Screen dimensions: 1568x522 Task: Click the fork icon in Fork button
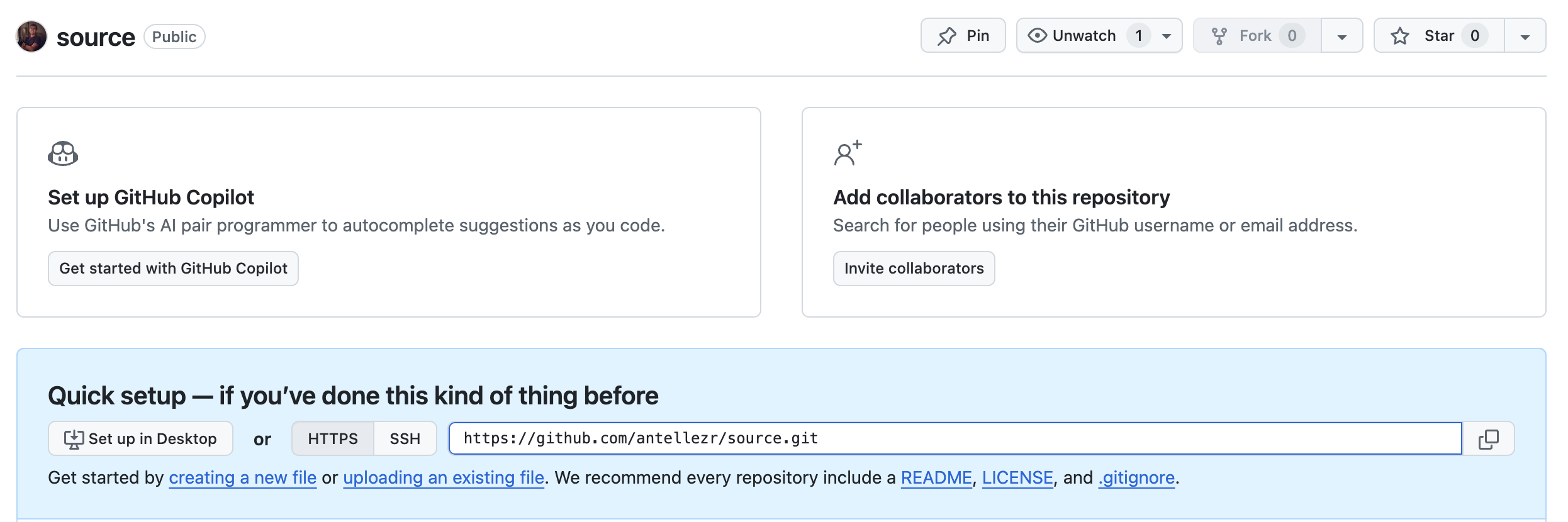[x=1219, y=36]
